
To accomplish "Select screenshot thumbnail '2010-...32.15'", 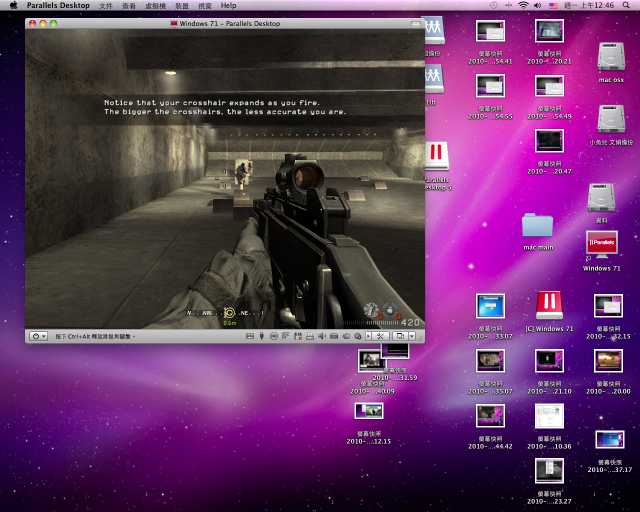I will 608,306.
